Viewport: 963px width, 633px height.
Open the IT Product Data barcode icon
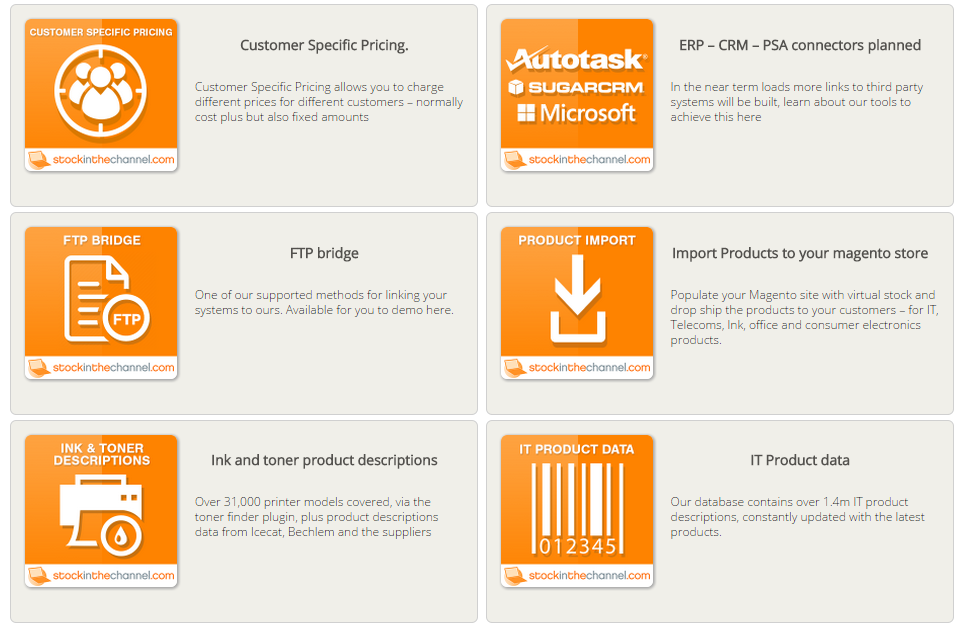(x=577, y=509)
